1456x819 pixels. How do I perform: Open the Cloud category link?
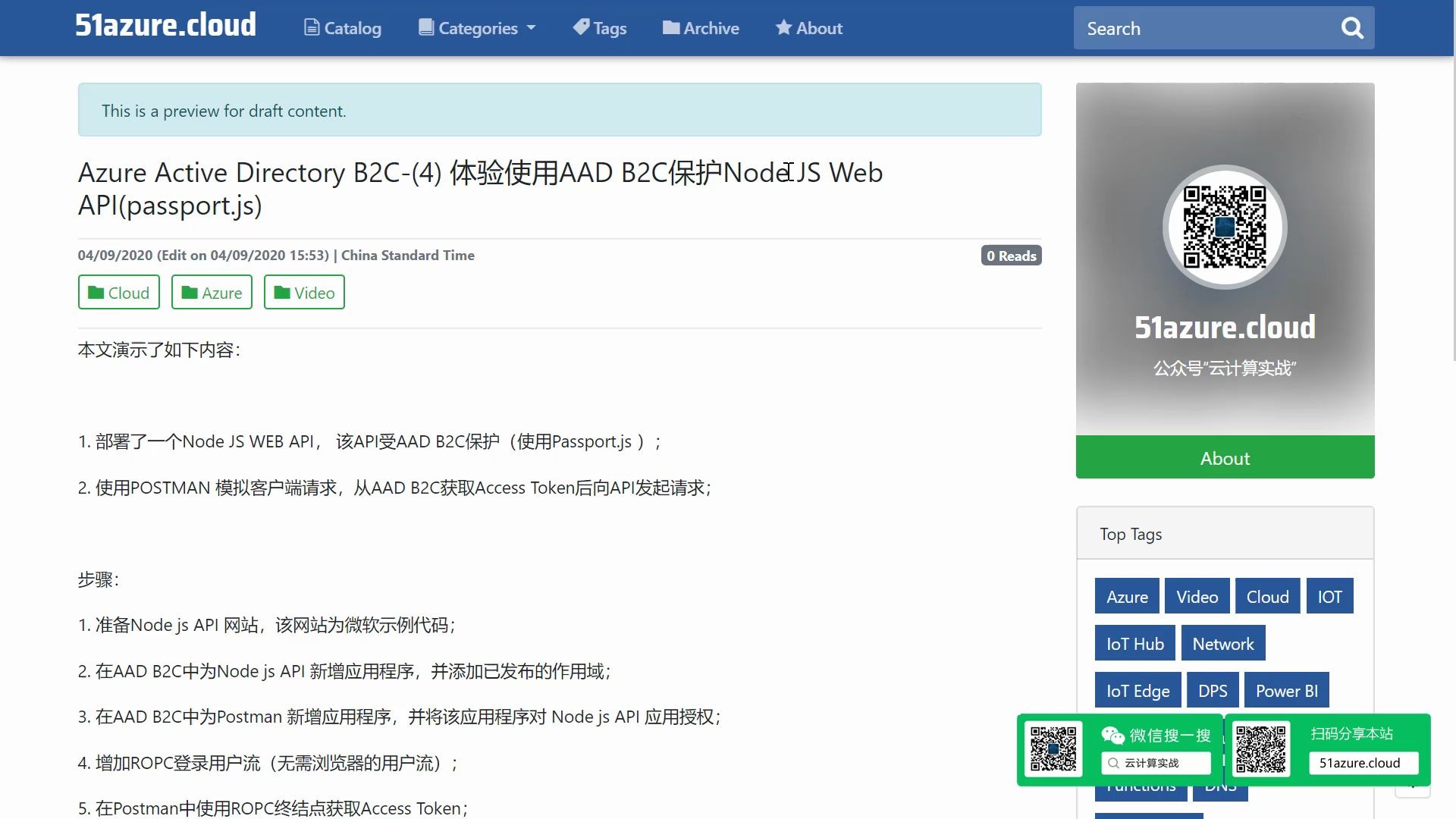click(x=119, y=292)
